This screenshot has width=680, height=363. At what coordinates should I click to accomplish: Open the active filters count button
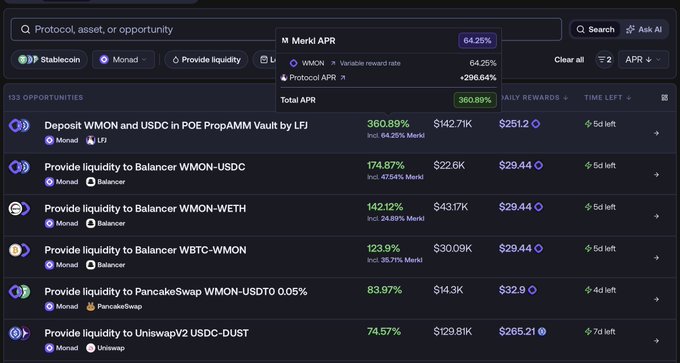click(605, 60)
